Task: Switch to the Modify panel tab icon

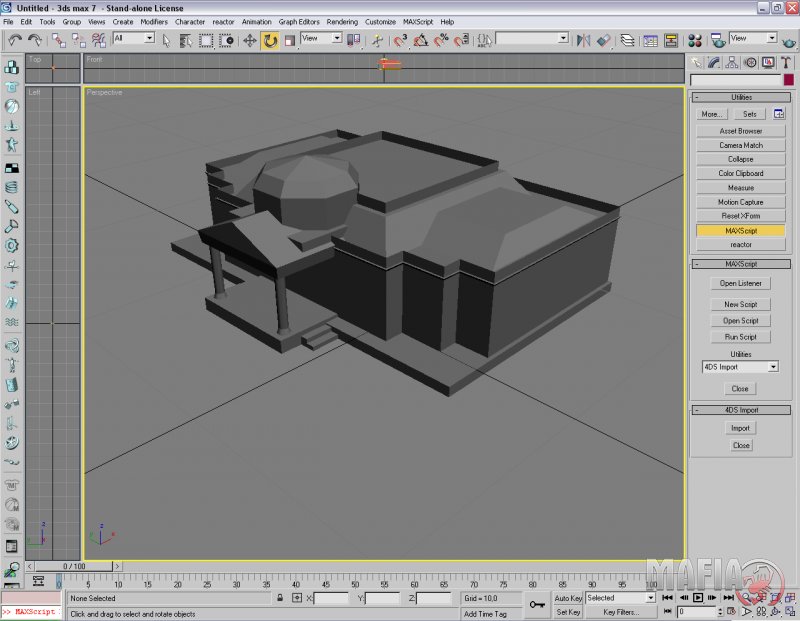Action: 713,63
